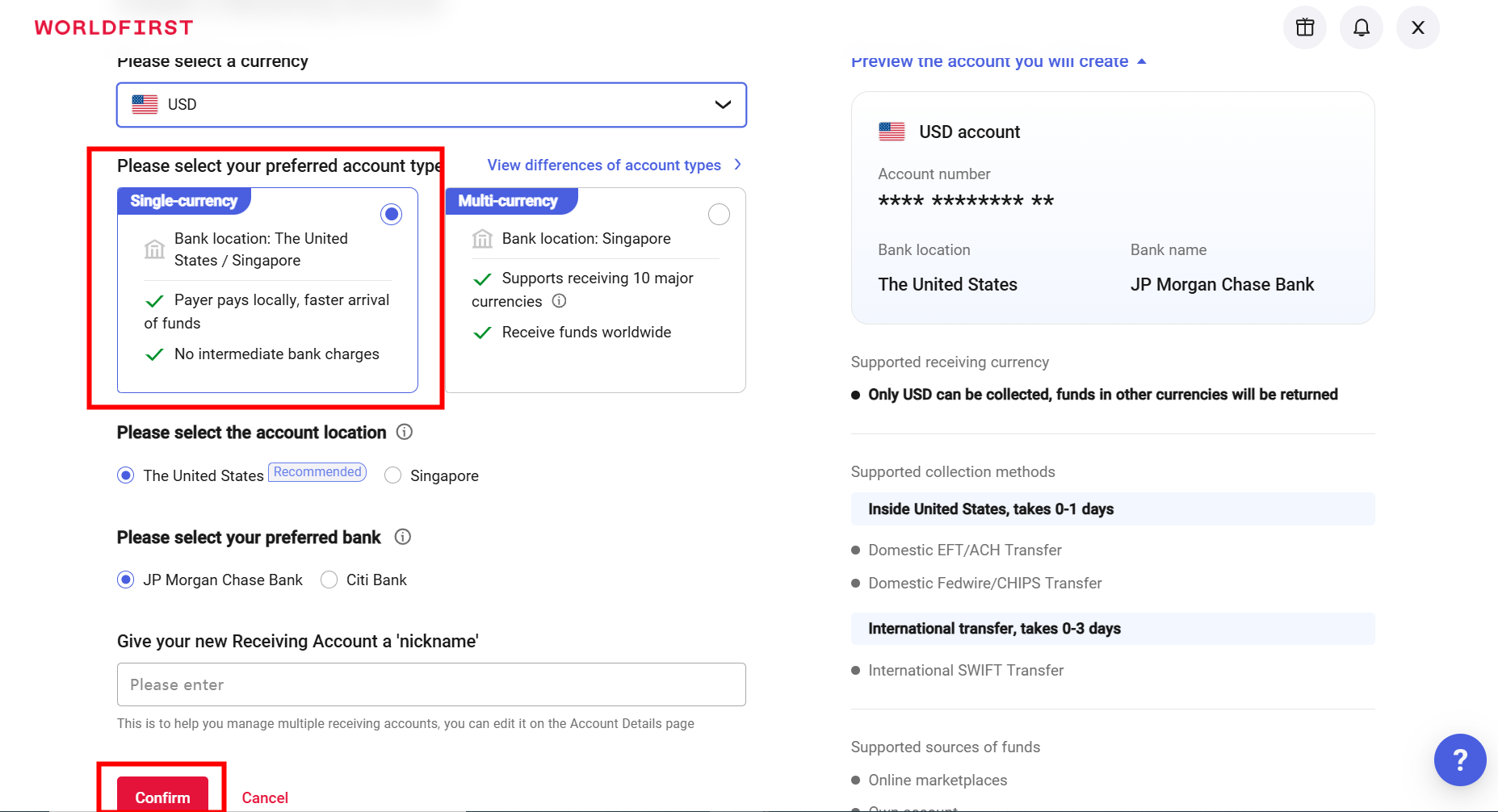This screenshot has height=812, width=1498.
Task: Open the gift rewards icon
Action: click(1304, 27)
